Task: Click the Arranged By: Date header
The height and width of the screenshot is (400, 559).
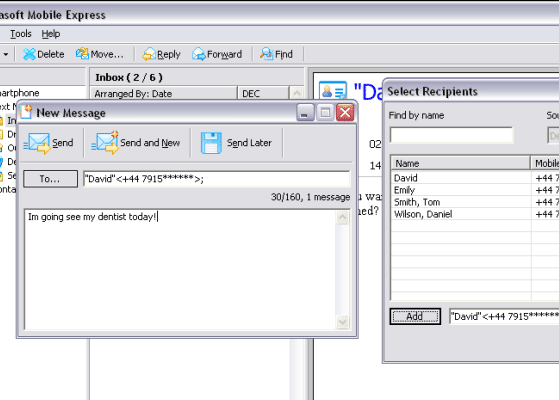Action: coord(164,94)
